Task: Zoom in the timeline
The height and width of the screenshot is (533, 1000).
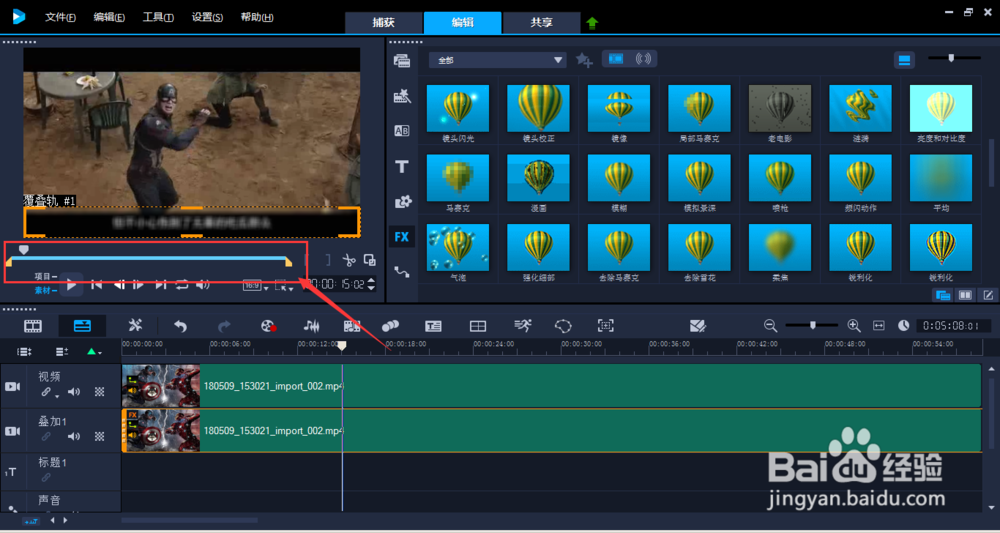Action: [854, 326]
